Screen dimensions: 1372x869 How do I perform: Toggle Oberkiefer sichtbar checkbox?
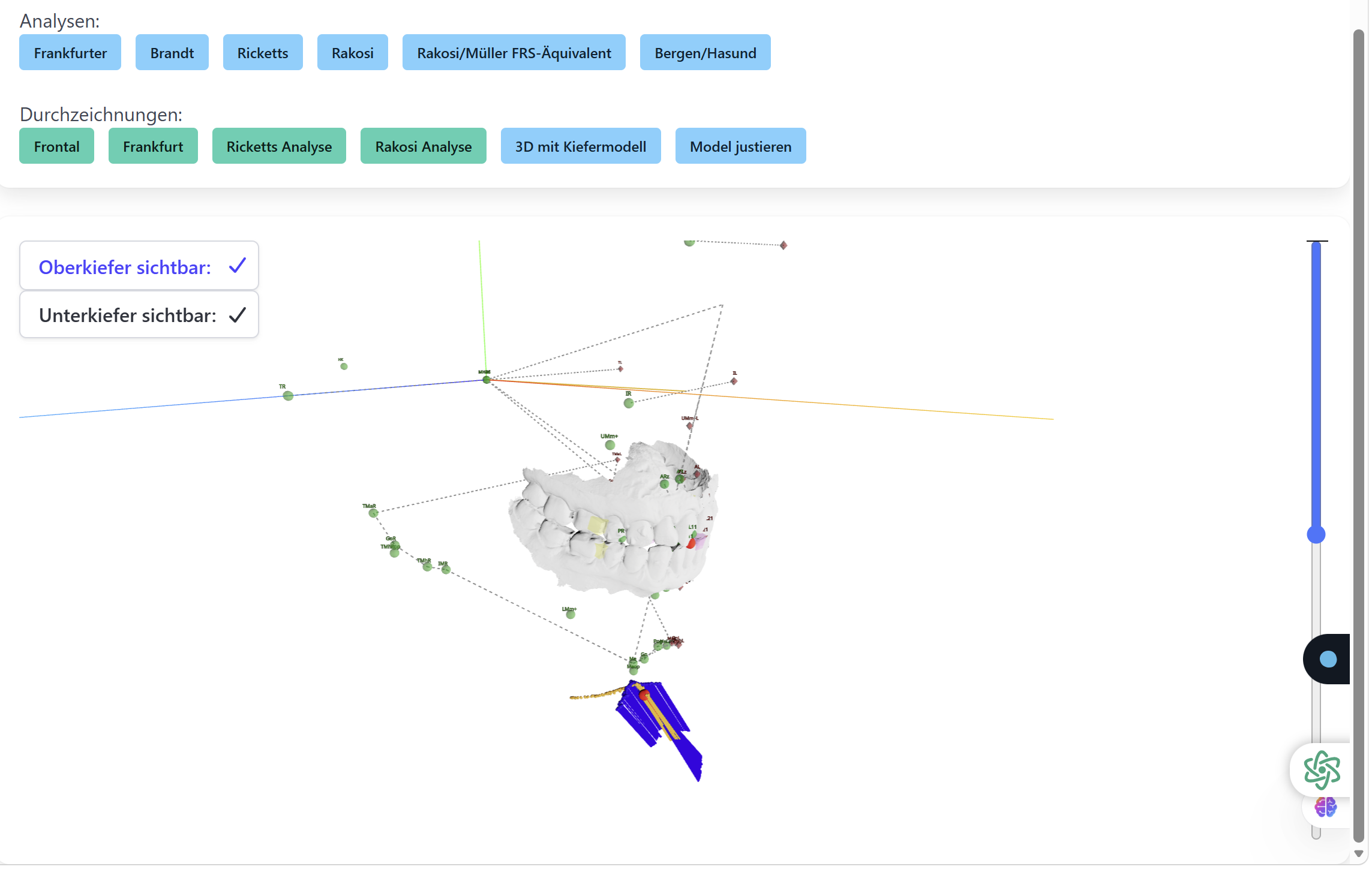(x=238, y=266)
